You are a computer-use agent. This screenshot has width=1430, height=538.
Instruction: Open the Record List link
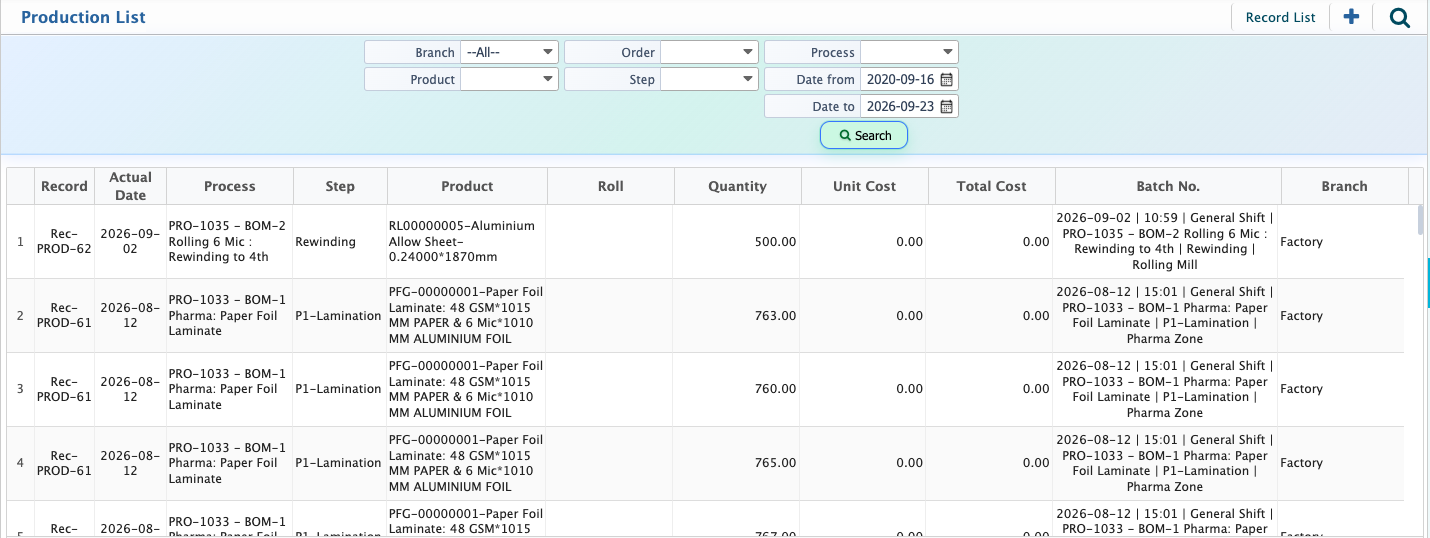1280,17
